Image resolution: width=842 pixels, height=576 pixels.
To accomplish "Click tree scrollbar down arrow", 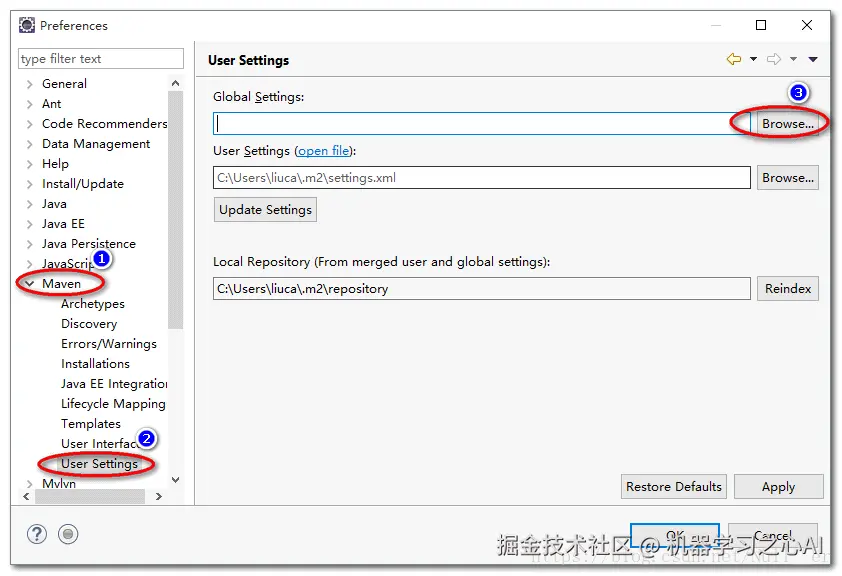I will pos(176,479).
